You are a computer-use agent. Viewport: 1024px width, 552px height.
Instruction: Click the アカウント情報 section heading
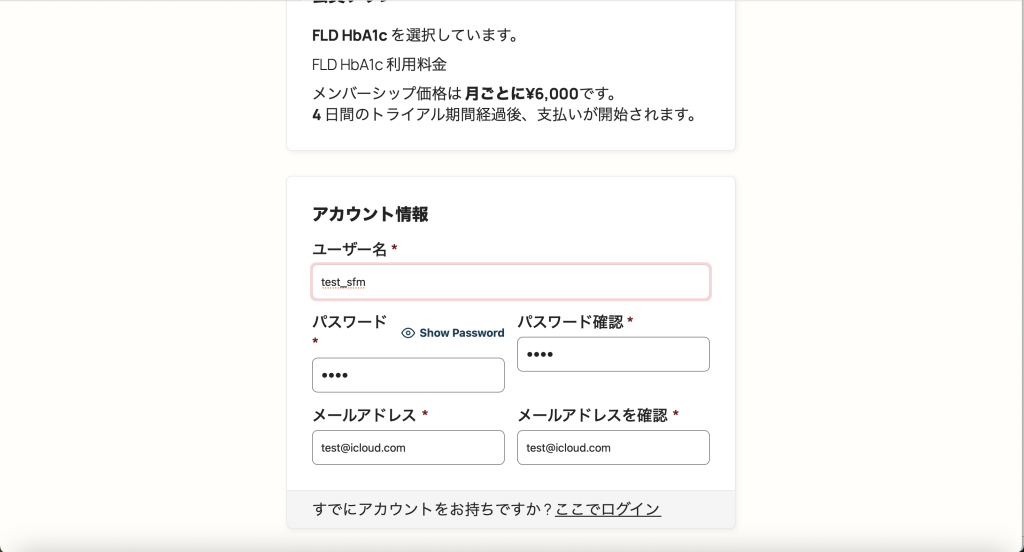click(370, 214)
